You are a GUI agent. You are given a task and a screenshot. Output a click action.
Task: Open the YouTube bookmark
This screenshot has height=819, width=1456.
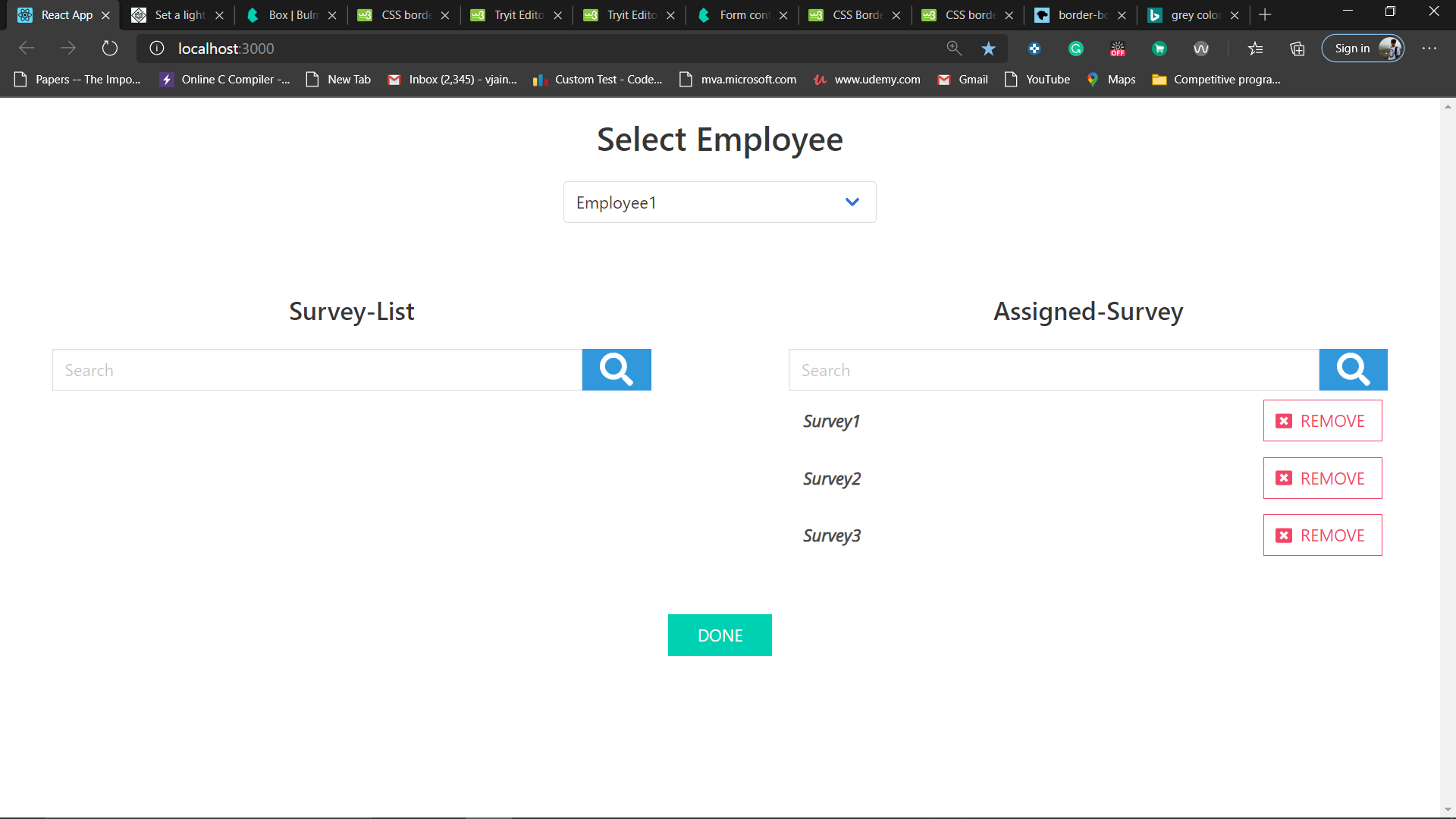[1037, 80]
